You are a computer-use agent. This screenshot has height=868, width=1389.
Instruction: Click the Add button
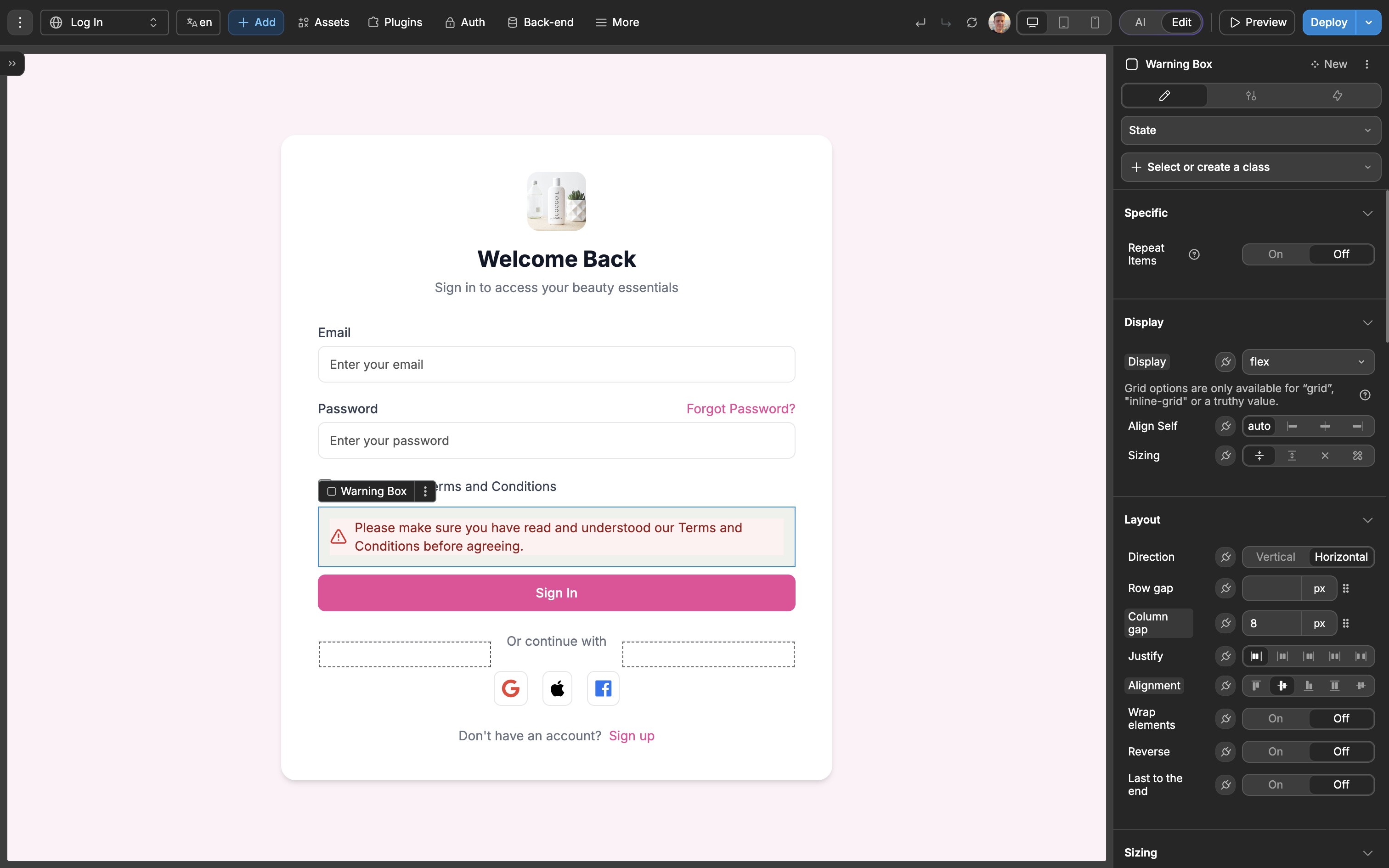[x=256, y=23]
